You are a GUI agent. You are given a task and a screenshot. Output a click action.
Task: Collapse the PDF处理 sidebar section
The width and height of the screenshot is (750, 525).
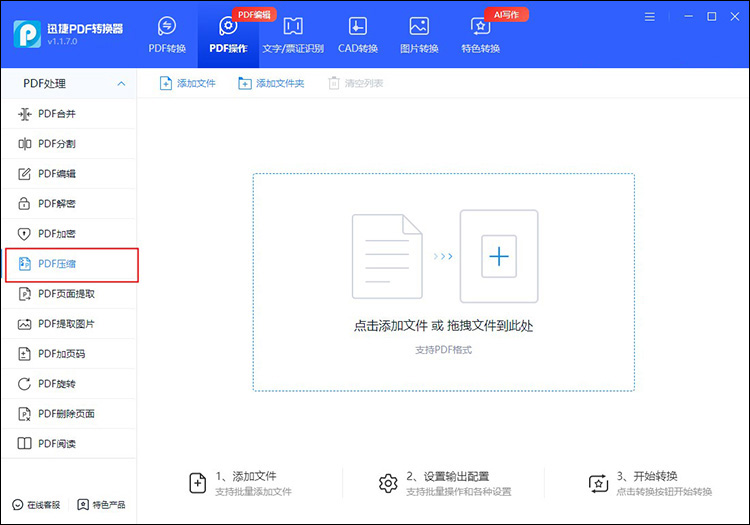(x=121, y=84)
